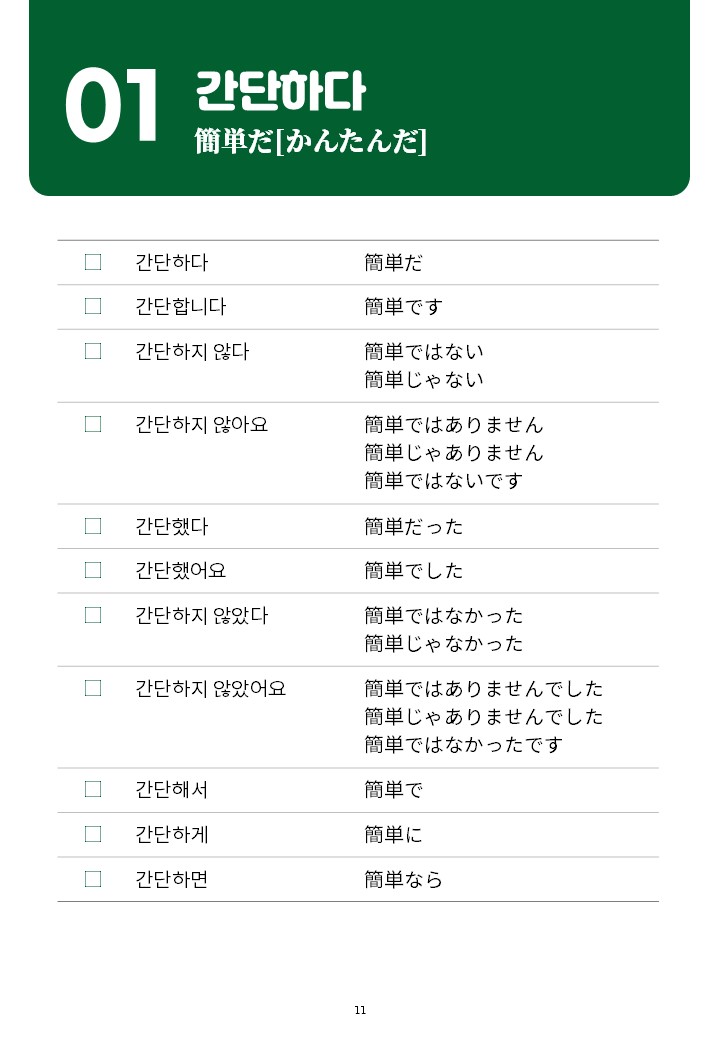Tick the box beside 간단하지 않았다

[x=93, y=615]
